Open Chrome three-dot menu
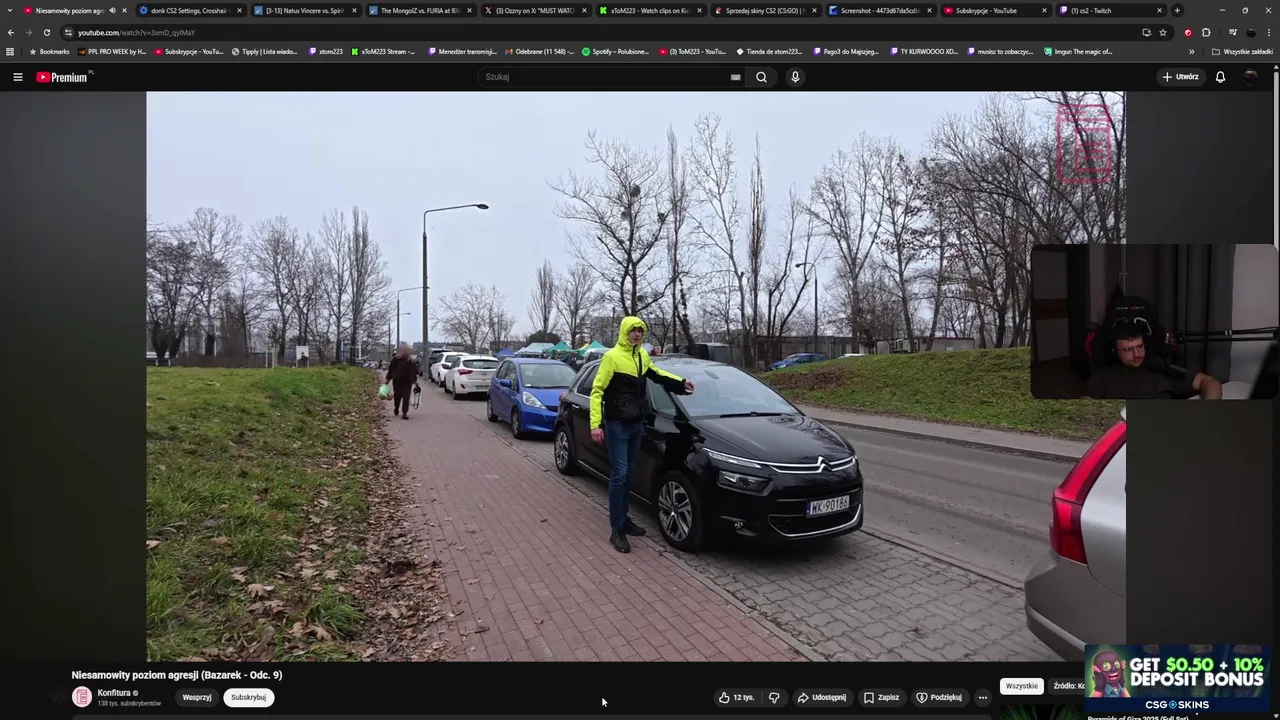This screenshot has width=1280, height=720. (1269, 32)
